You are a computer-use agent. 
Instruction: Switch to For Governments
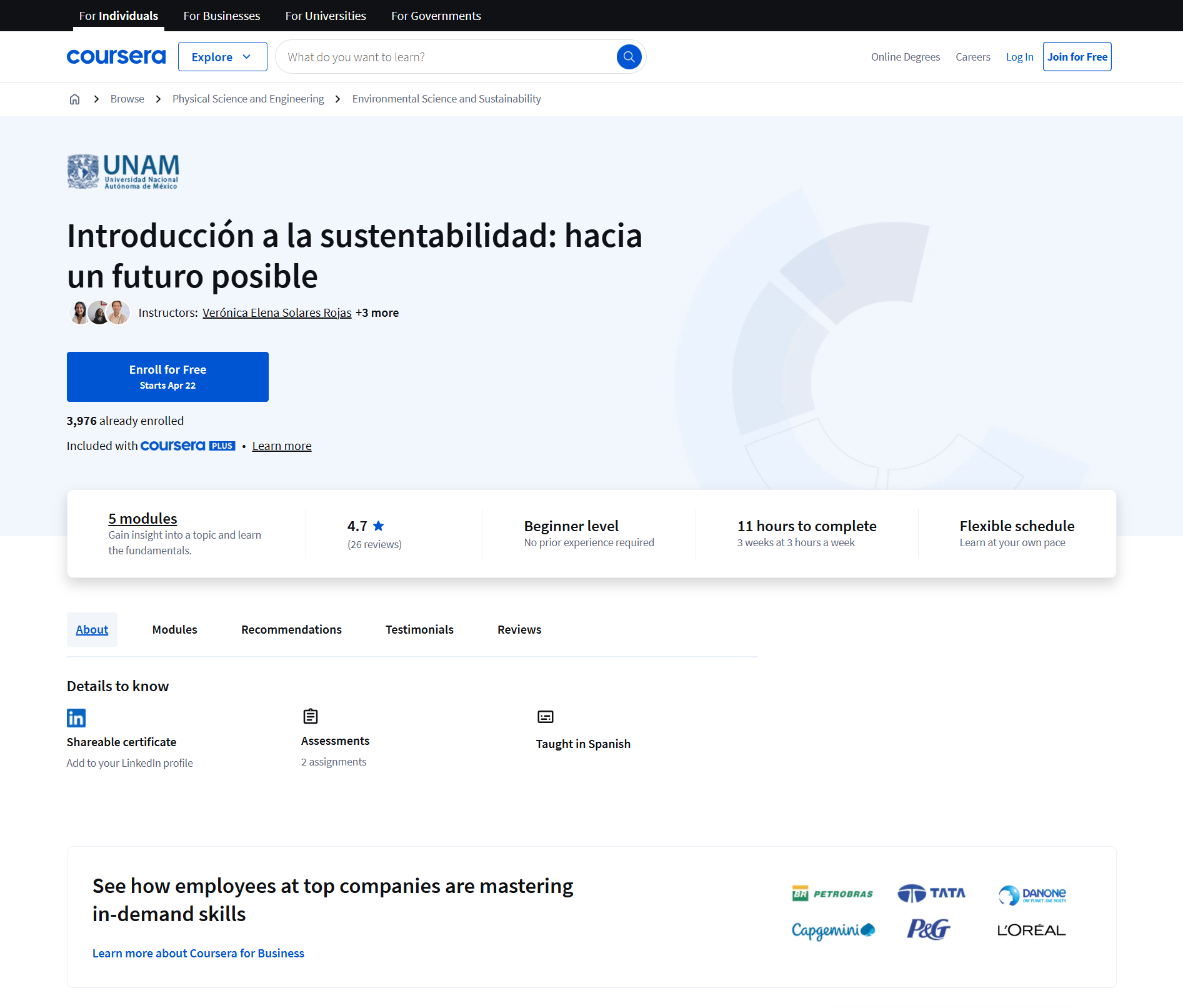point(436,16)
